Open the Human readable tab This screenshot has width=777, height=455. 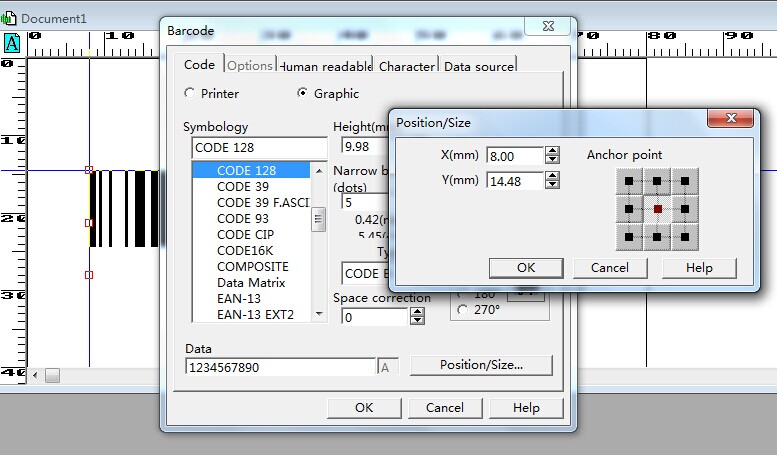pyautogui.click(x=325, y=66)
